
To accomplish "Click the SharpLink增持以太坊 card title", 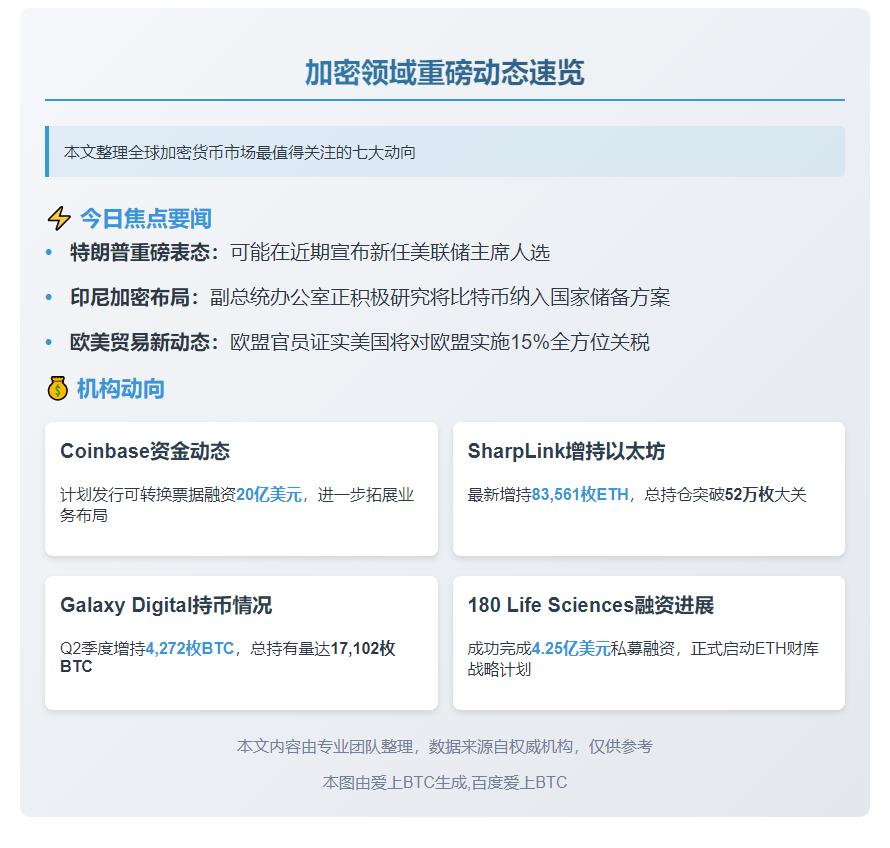I will pyautogui.click(x=566, y=451).
